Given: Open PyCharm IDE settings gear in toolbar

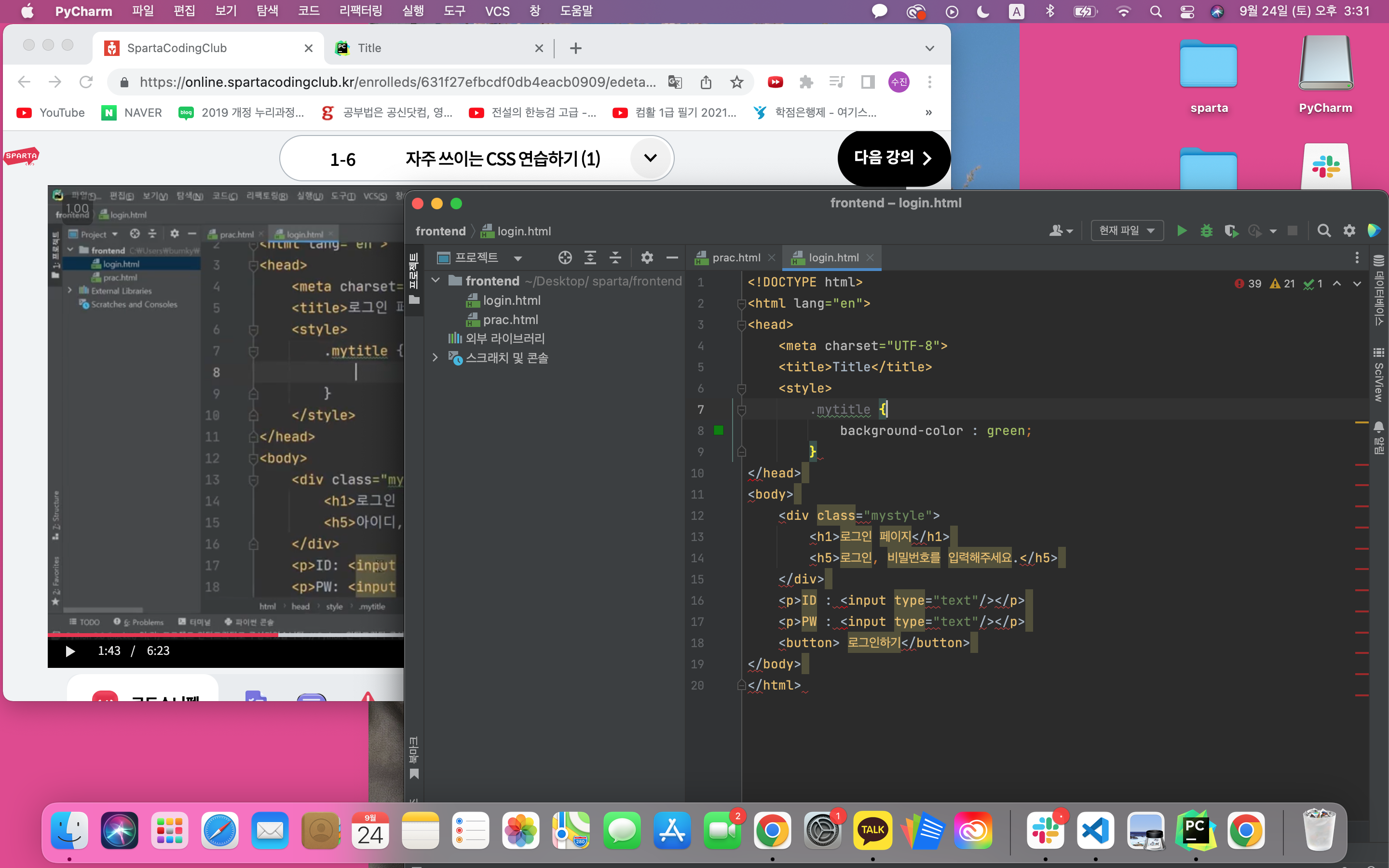Looking at the screenshot, I should point(1349,231).
